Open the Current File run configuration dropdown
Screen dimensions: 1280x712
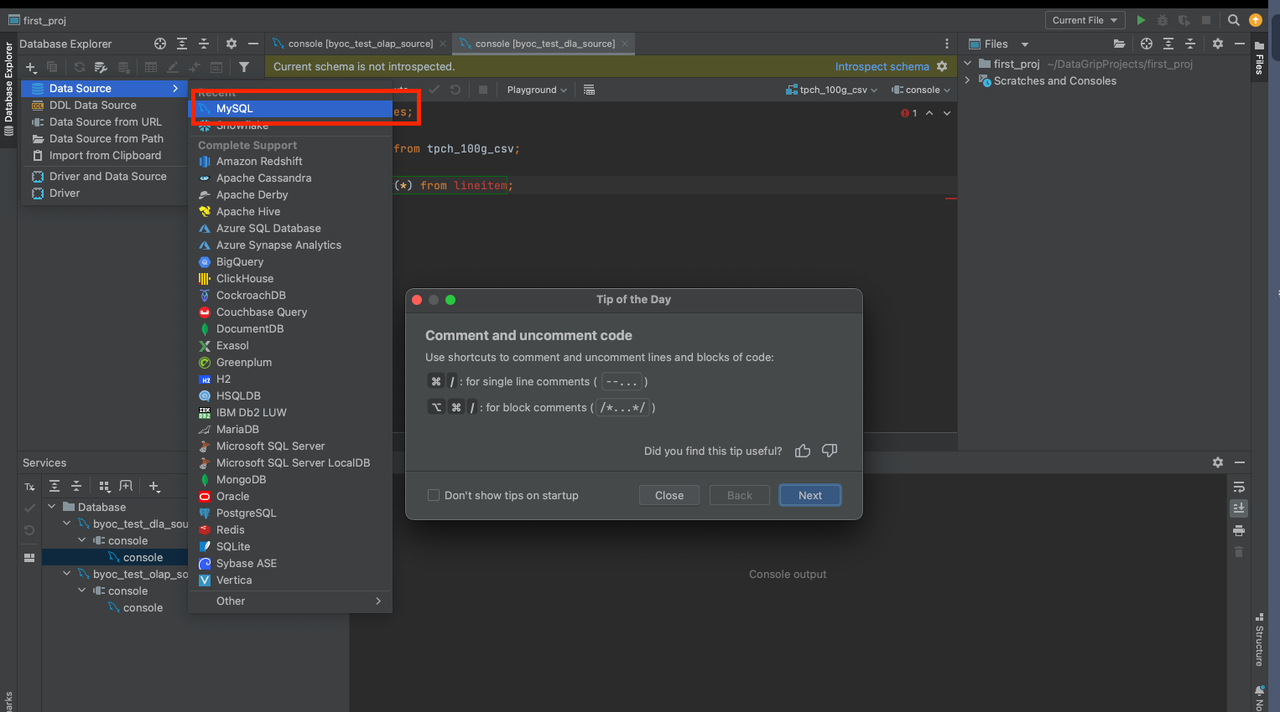click(x=1084, y=20)
